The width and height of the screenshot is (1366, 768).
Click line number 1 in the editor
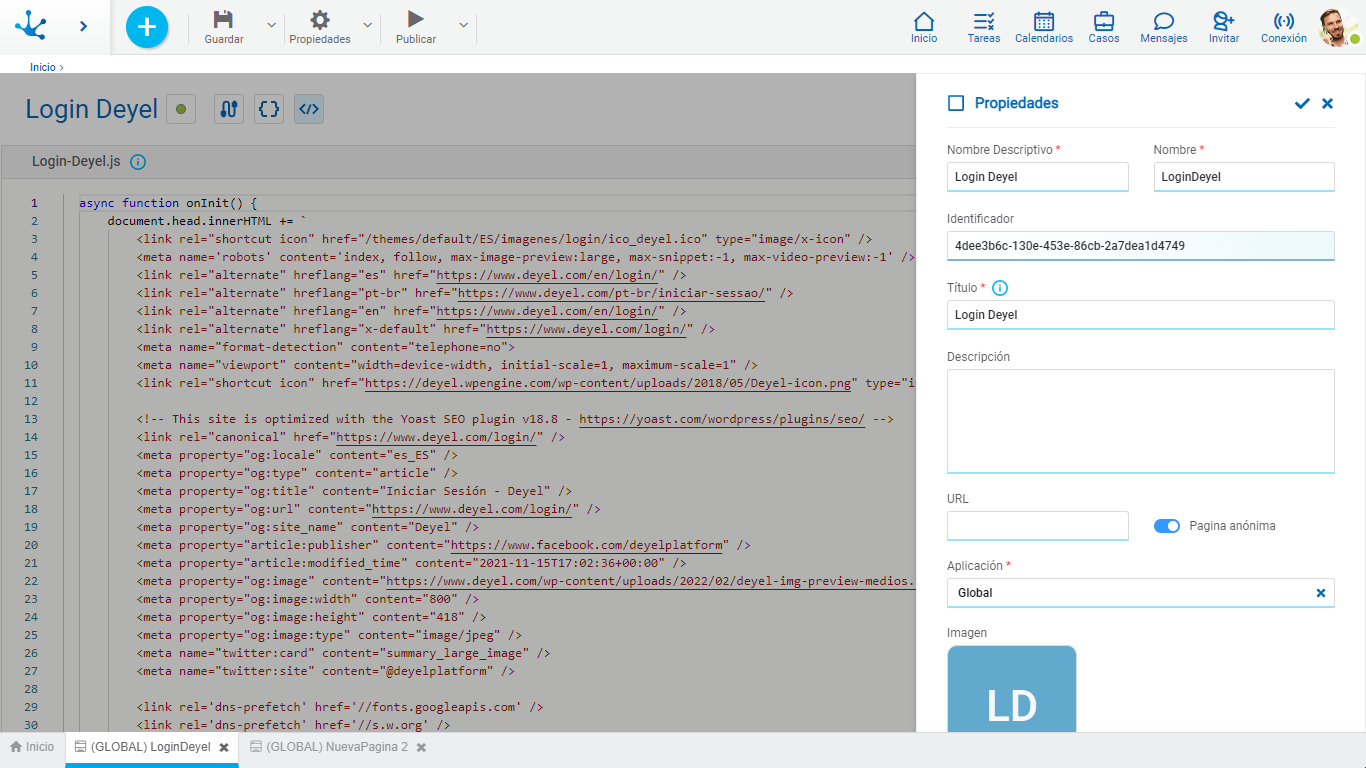pos(34,203)
